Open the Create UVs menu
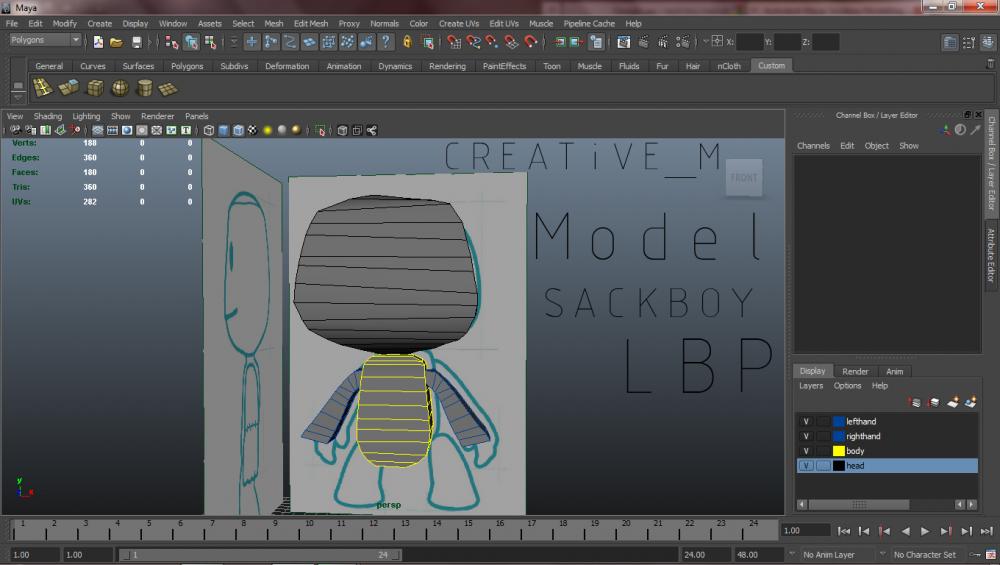 [x=459, y=24]
